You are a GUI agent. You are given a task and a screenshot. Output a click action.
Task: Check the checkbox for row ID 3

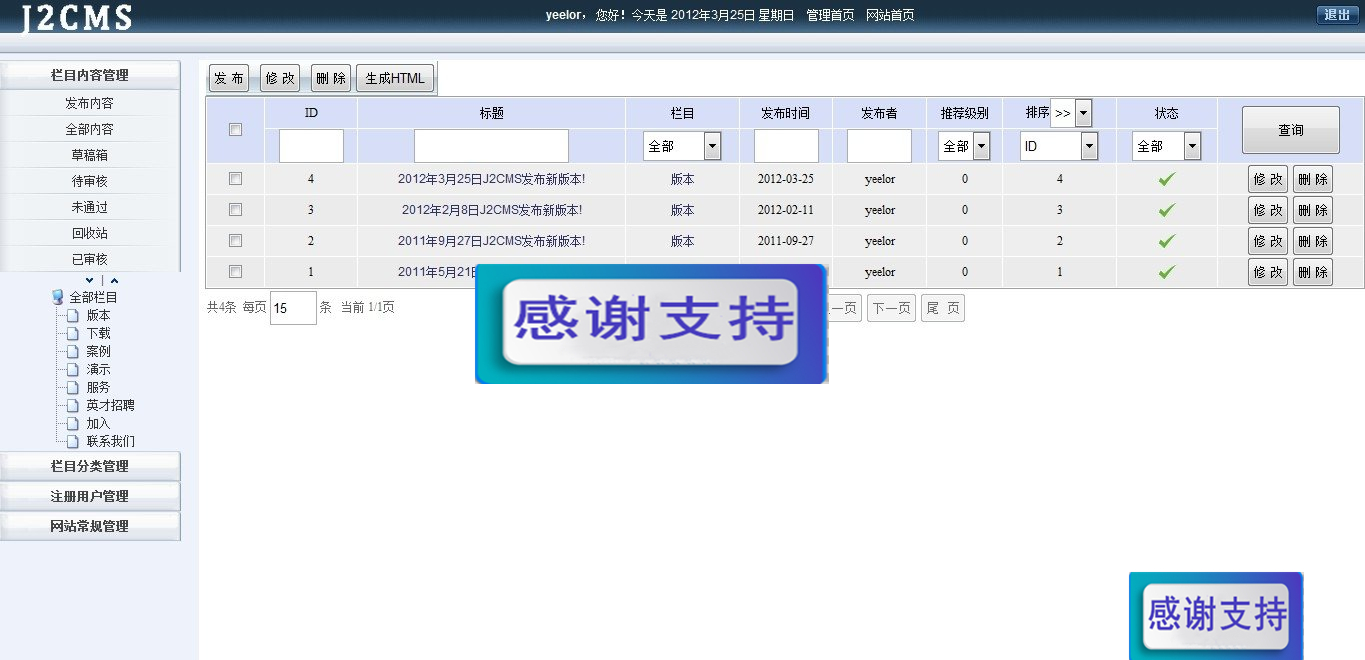pos(235,210)
